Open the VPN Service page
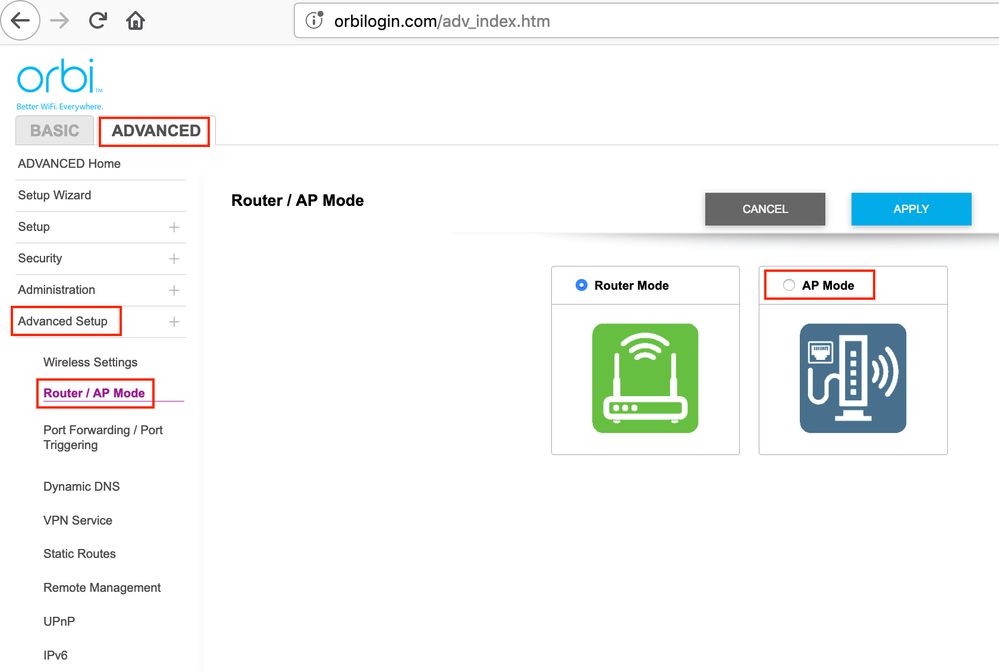Screen dimensions: 999x671 (78, 520)
